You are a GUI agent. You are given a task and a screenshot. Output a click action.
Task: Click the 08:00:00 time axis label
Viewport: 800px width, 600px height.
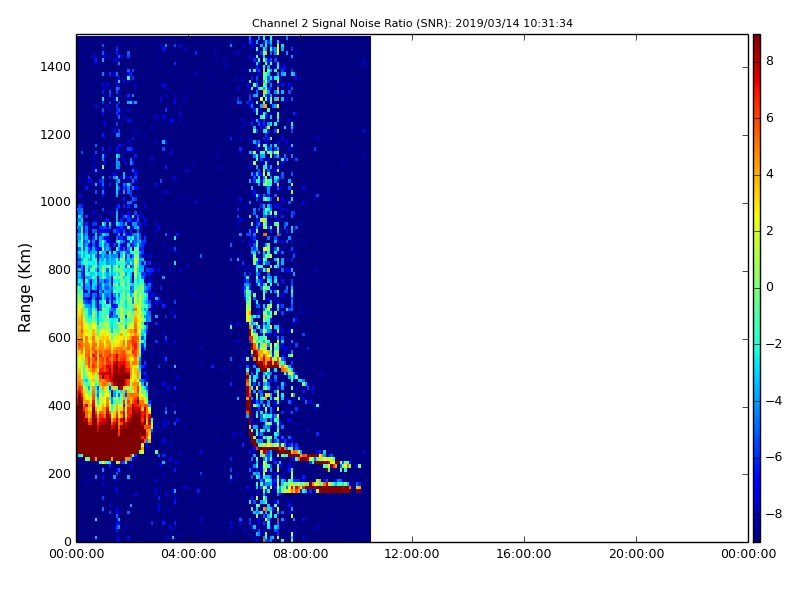point(301,554)
